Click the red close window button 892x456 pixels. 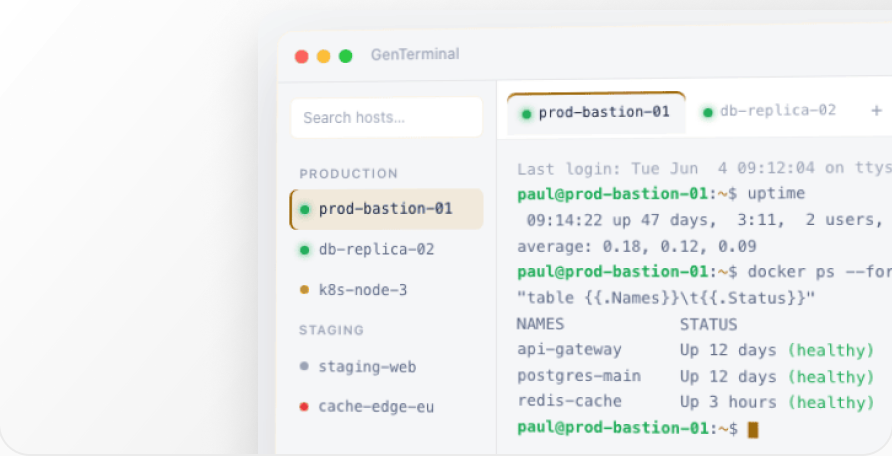click(x=302, y=56)
